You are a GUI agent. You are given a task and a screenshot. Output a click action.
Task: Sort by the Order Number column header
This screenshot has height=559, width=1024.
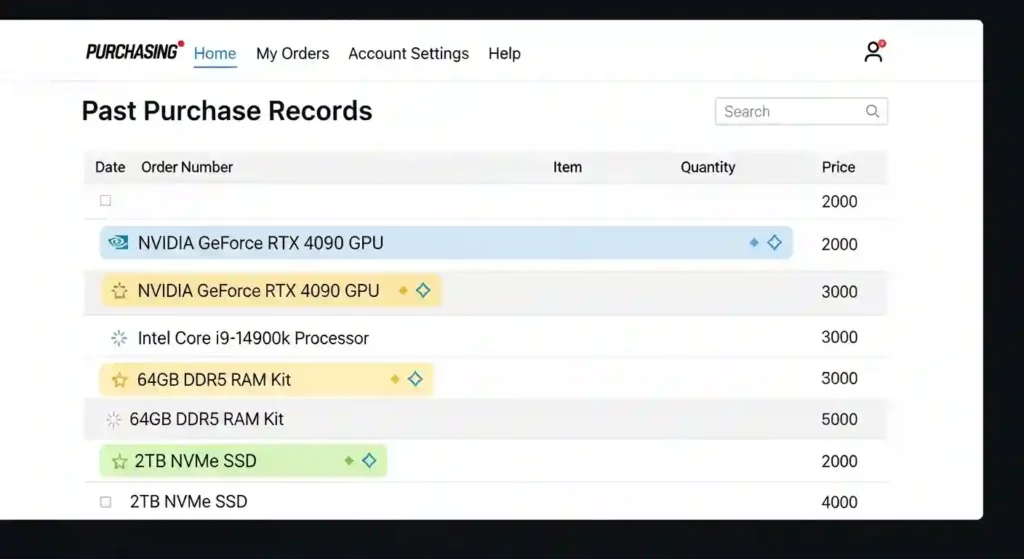point(187,167)
